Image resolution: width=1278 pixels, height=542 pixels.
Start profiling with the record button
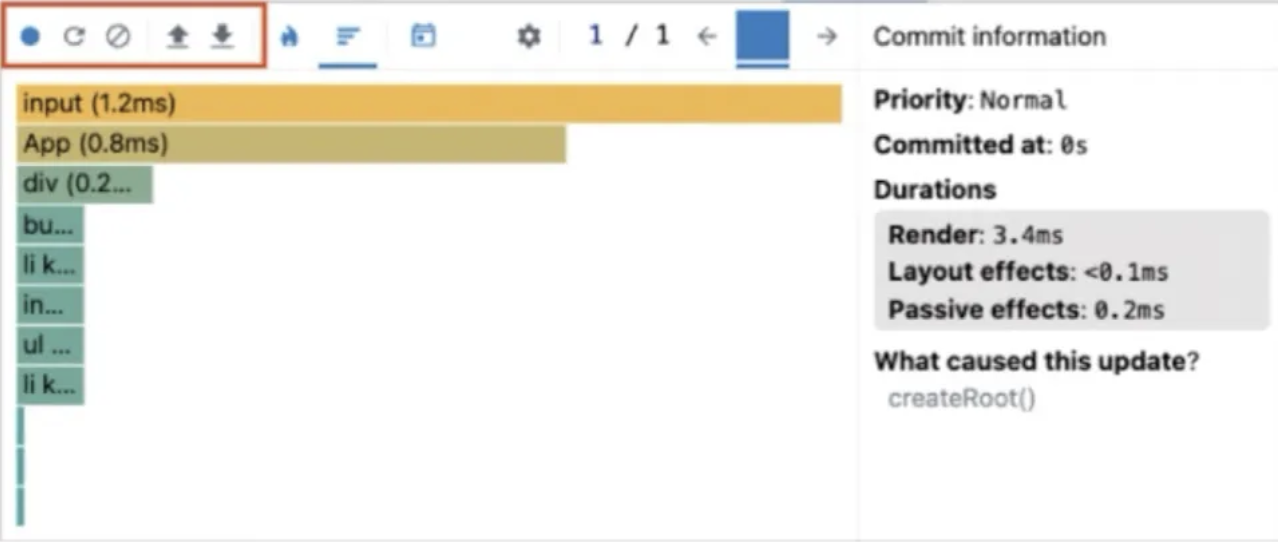(x=30, y=37)
